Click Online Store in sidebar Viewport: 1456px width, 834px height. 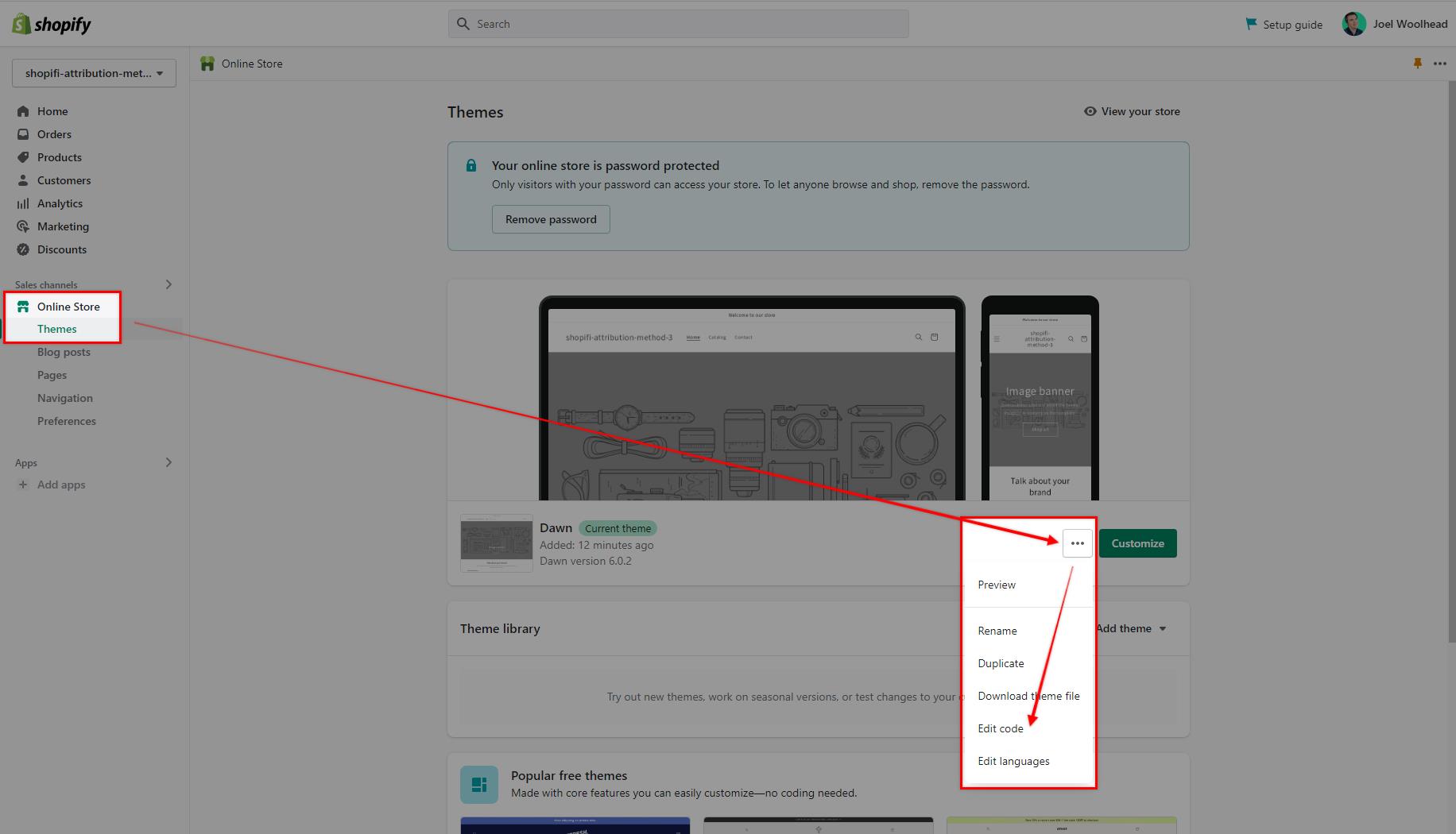(x=68, y=307)
